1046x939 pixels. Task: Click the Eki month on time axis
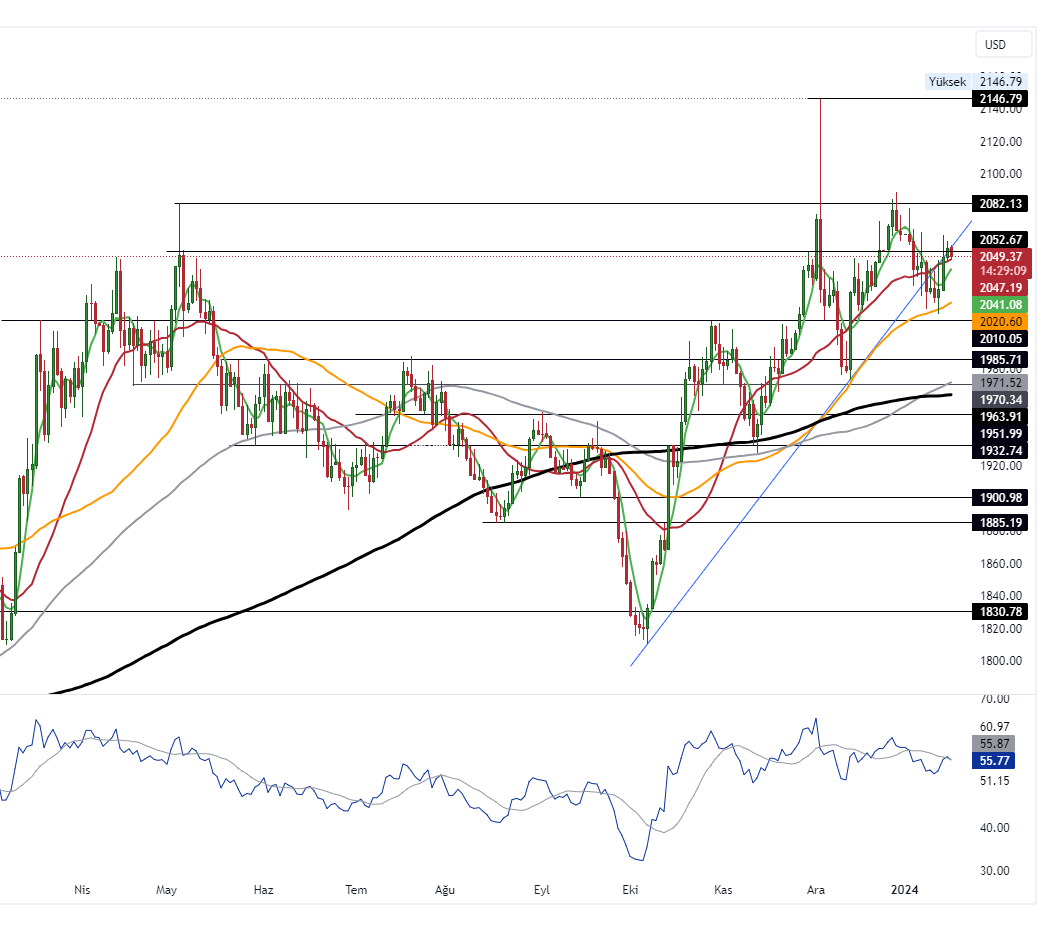coord(630,889)
